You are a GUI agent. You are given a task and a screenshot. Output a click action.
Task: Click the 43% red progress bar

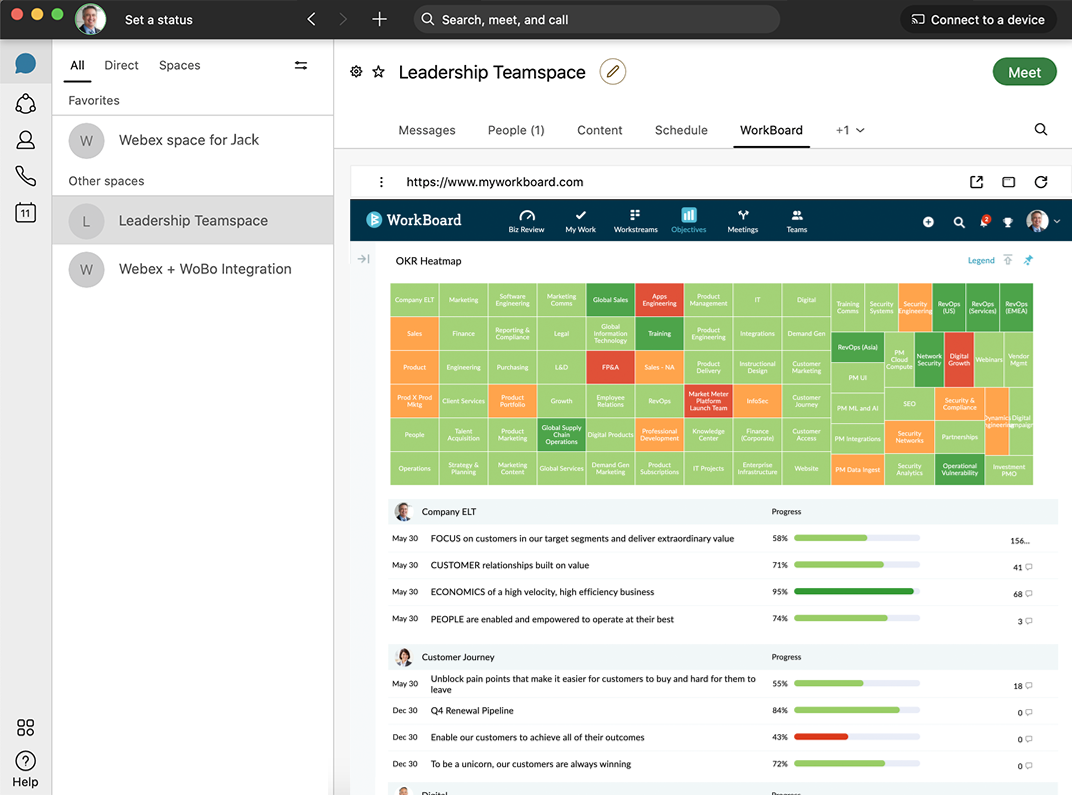[x=857, y=737]
